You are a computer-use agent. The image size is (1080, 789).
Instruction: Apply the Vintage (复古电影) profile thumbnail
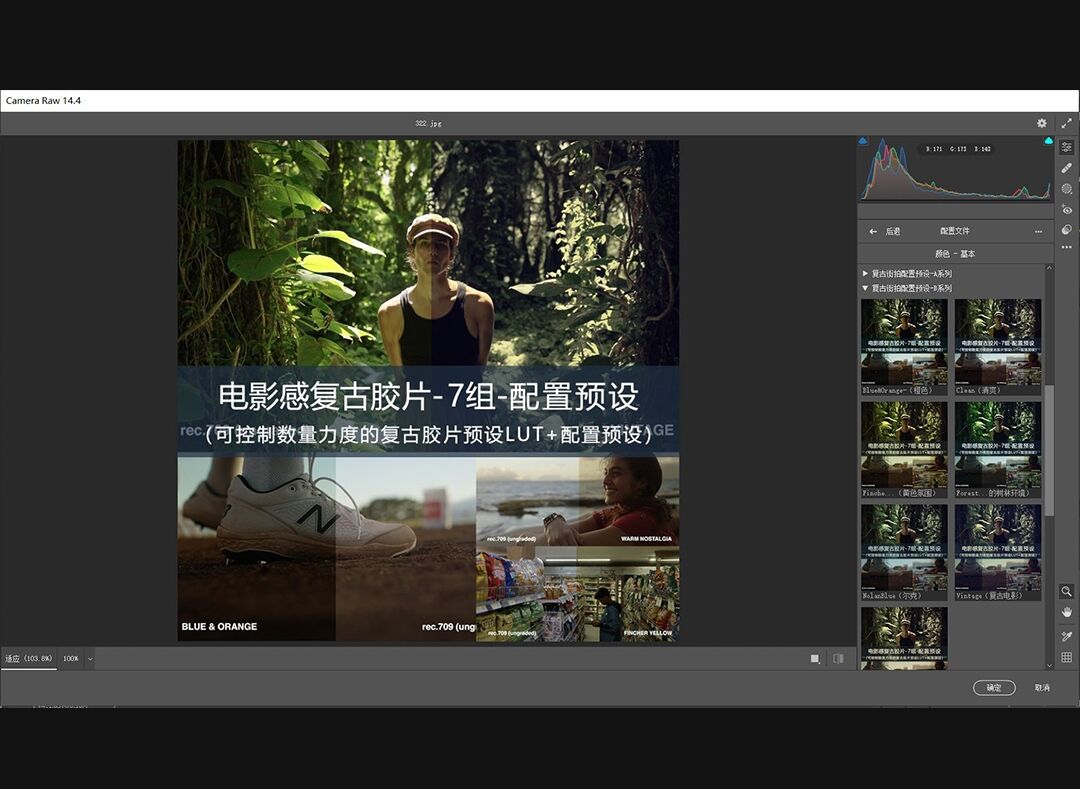click(997, 552)
